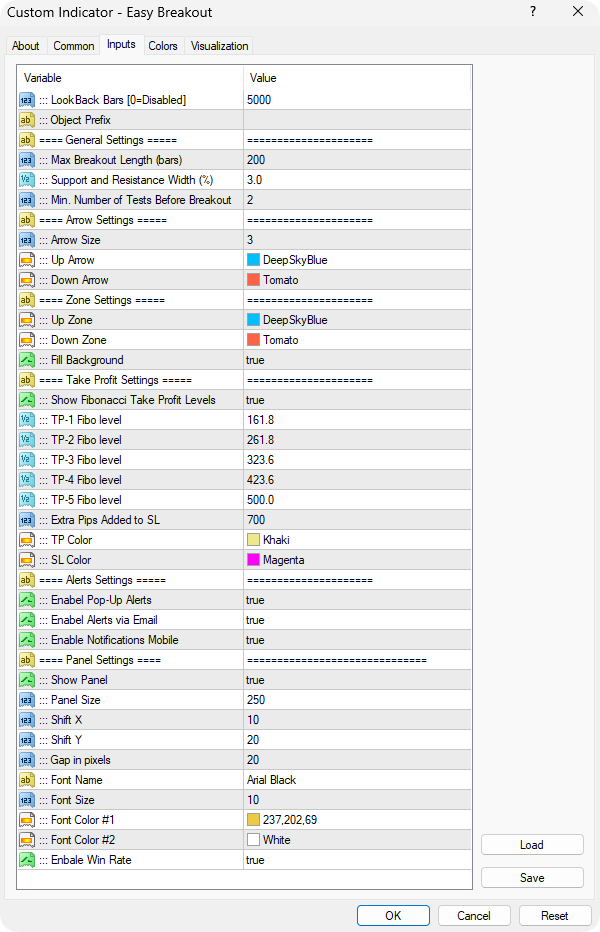Click the Variable column header
Viewport: 600px width, 932px height.
42,78
